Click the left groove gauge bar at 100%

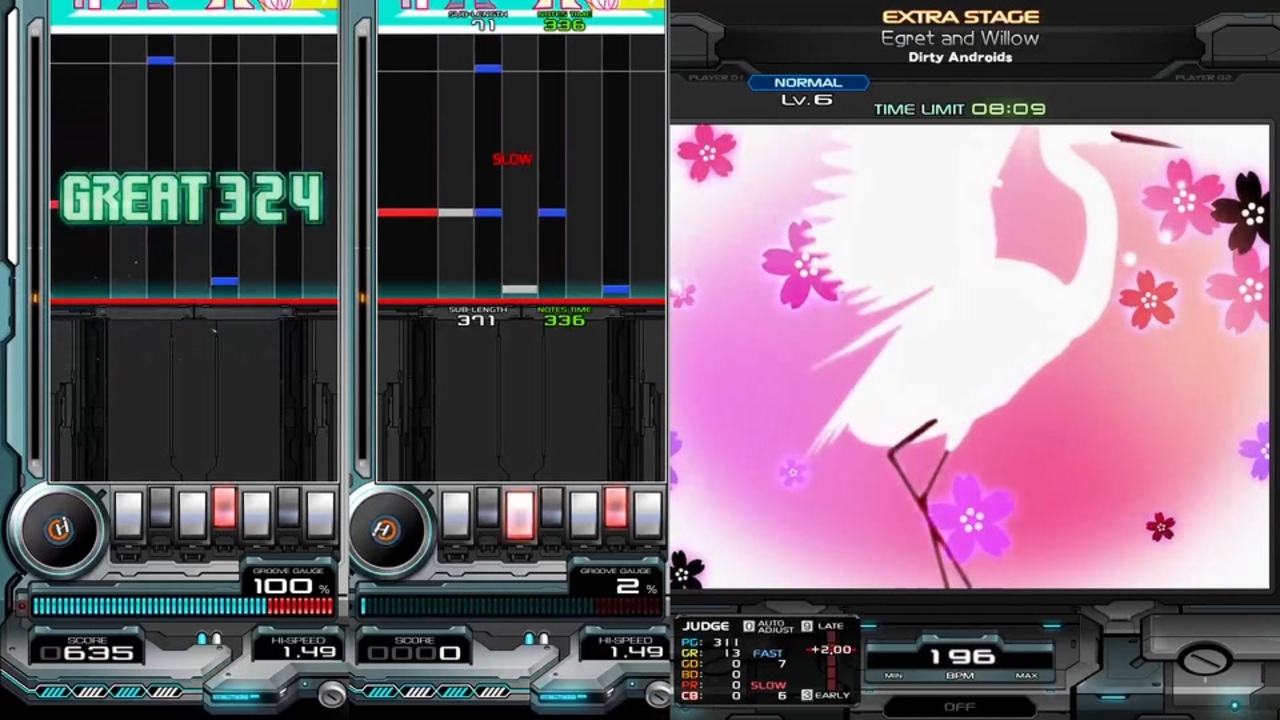coord(183,606)
